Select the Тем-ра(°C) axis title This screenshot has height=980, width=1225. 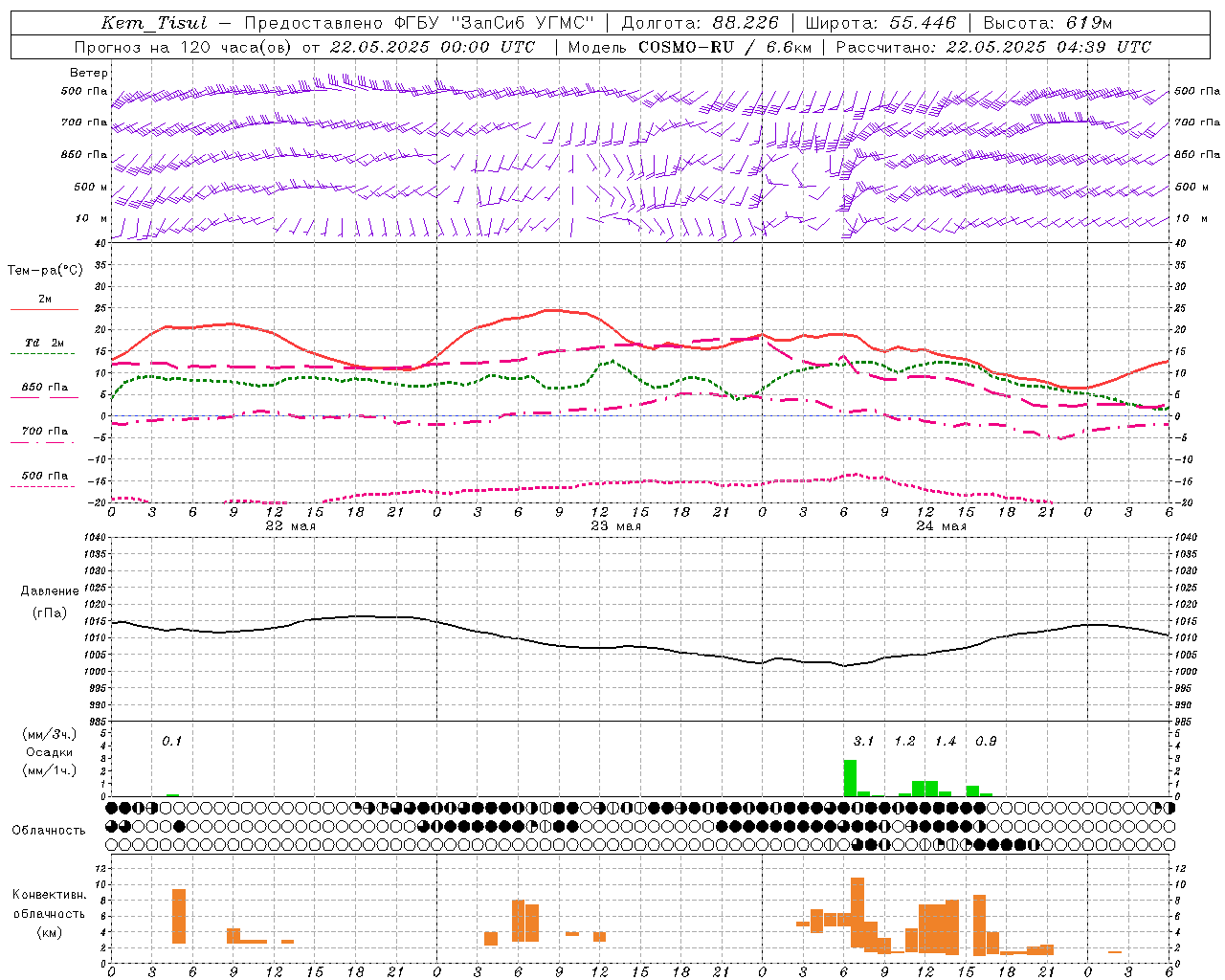point(45,270)
